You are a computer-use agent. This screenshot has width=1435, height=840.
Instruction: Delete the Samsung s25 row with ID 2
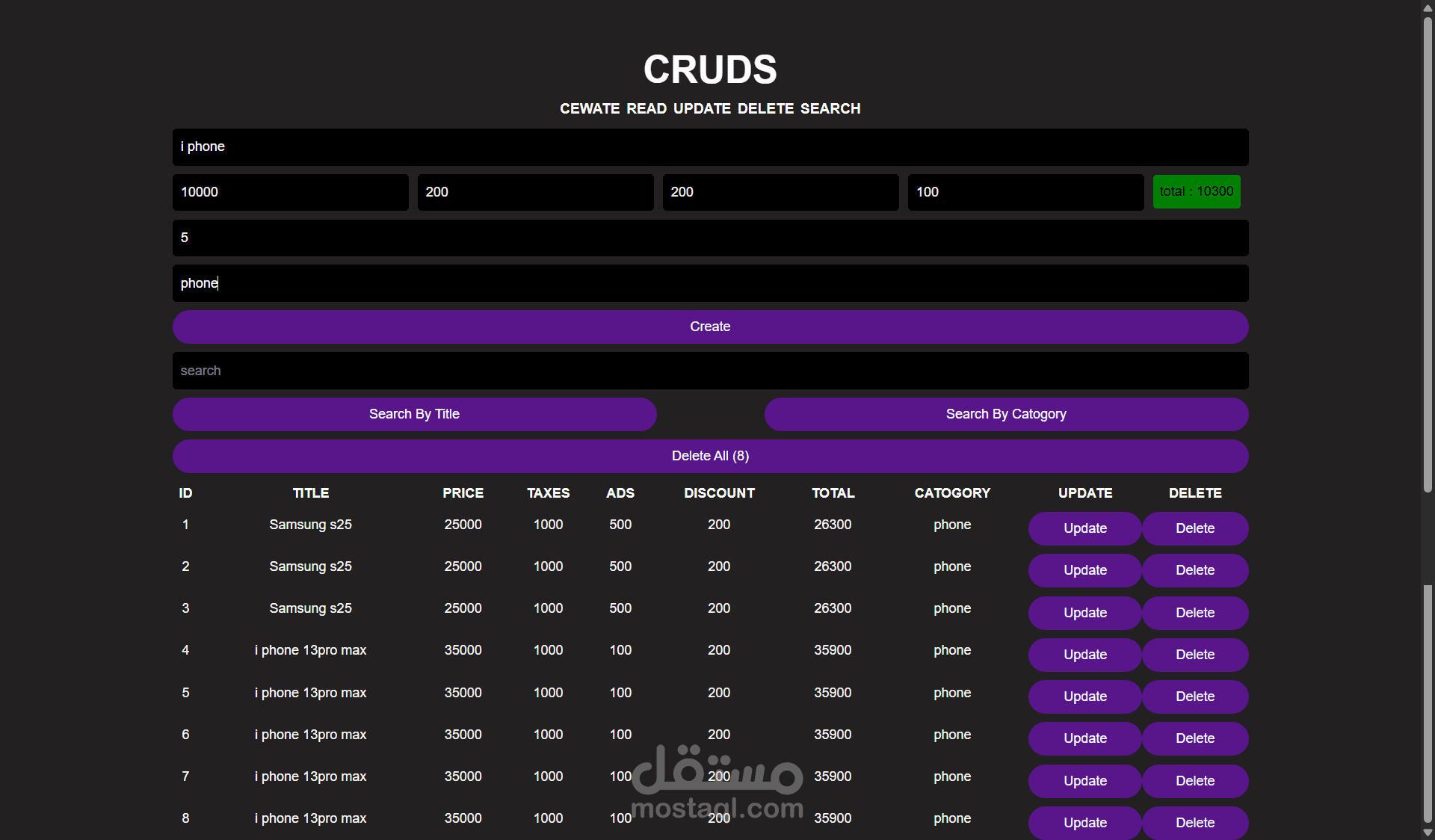point(1194,570)
